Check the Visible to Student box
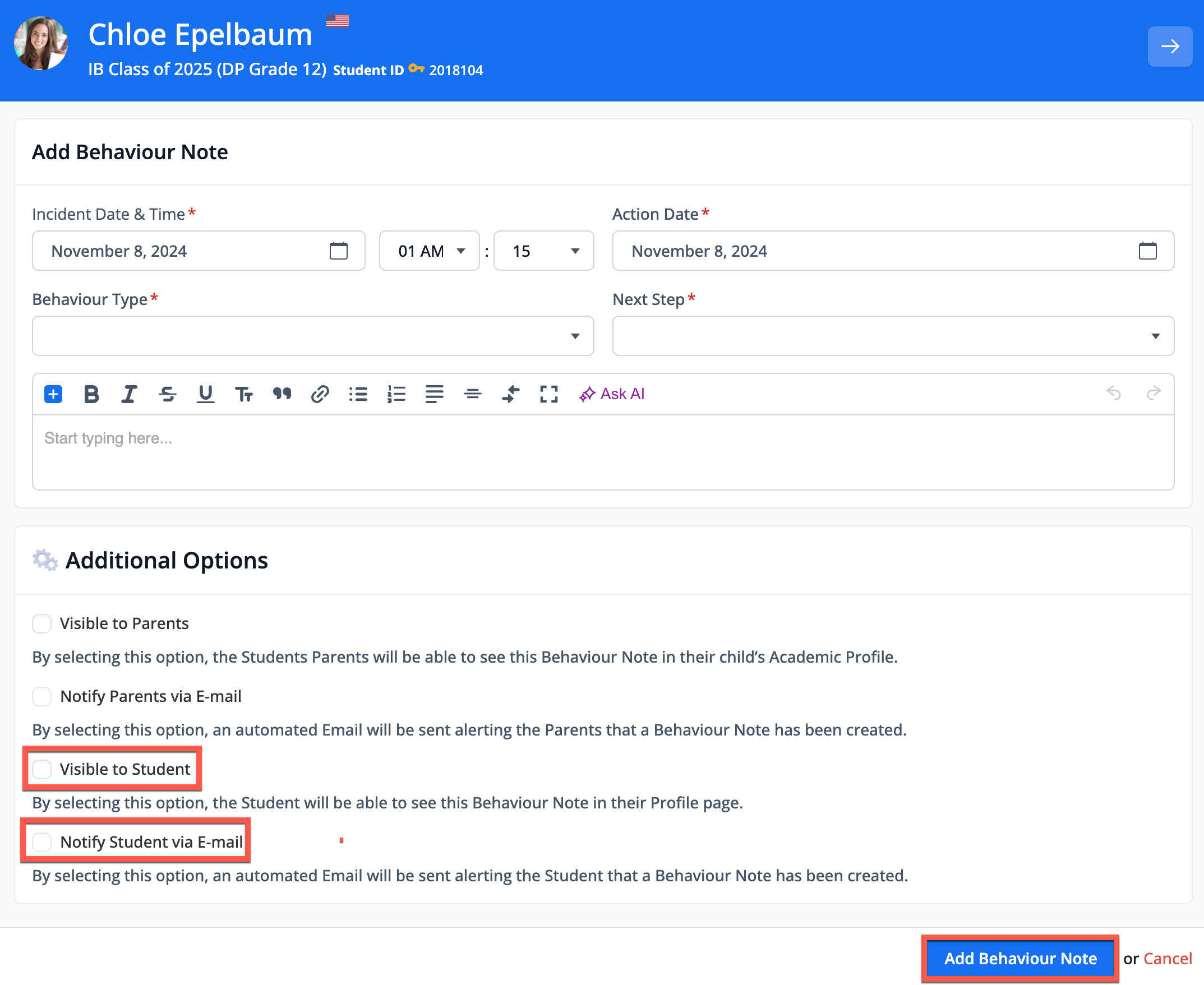Screen dimensions: 1204x985 click(x=41, y=769)
